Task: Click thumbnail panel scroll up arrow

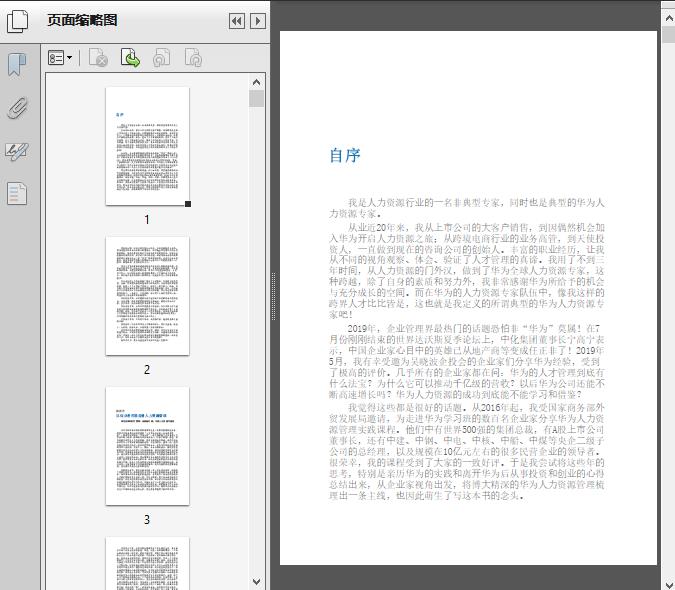Action: 257,82
